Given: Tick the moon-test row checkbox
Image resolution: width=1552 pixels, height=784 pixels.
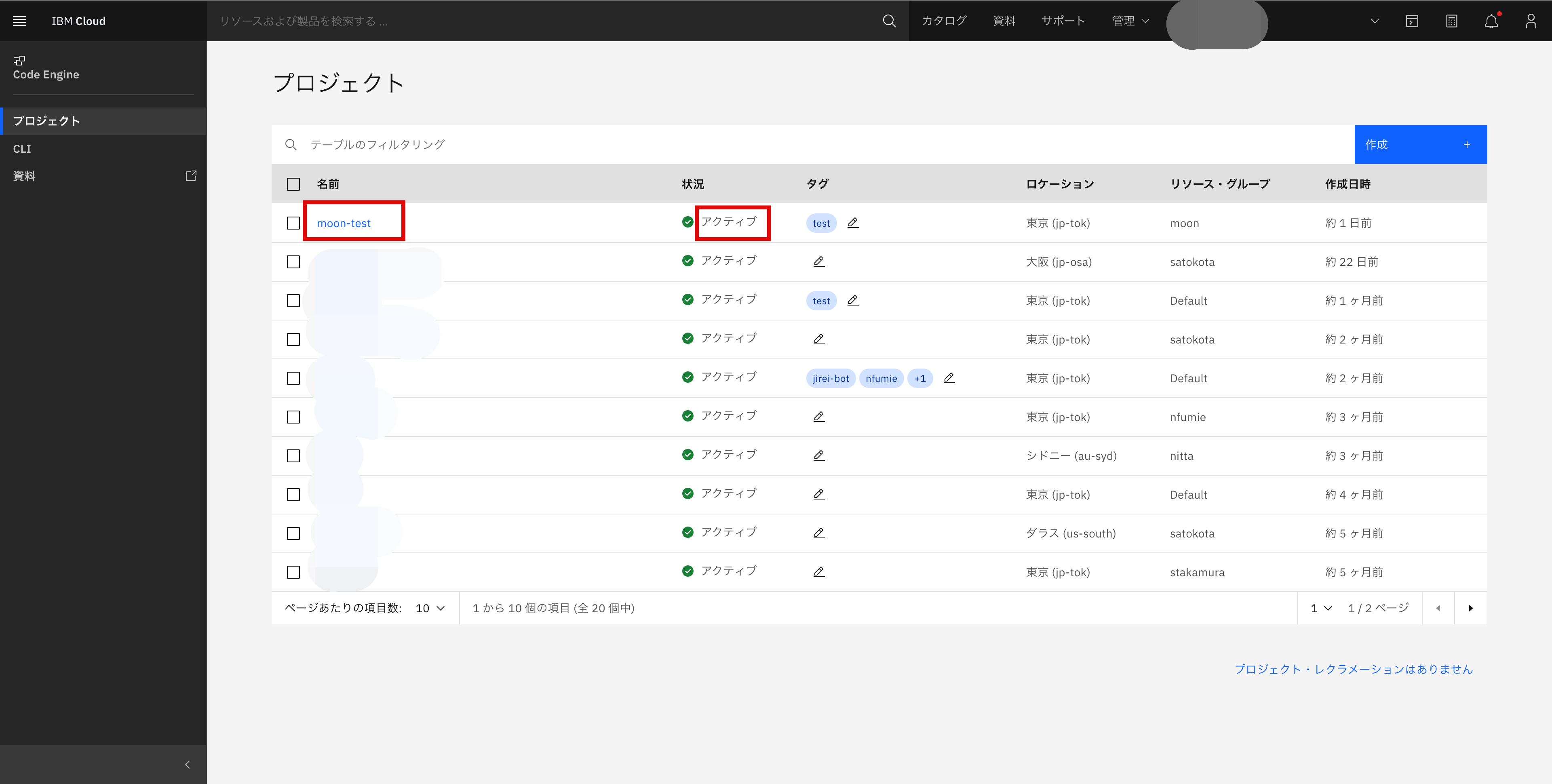Looking at the screenshot, I should [293, 223].
